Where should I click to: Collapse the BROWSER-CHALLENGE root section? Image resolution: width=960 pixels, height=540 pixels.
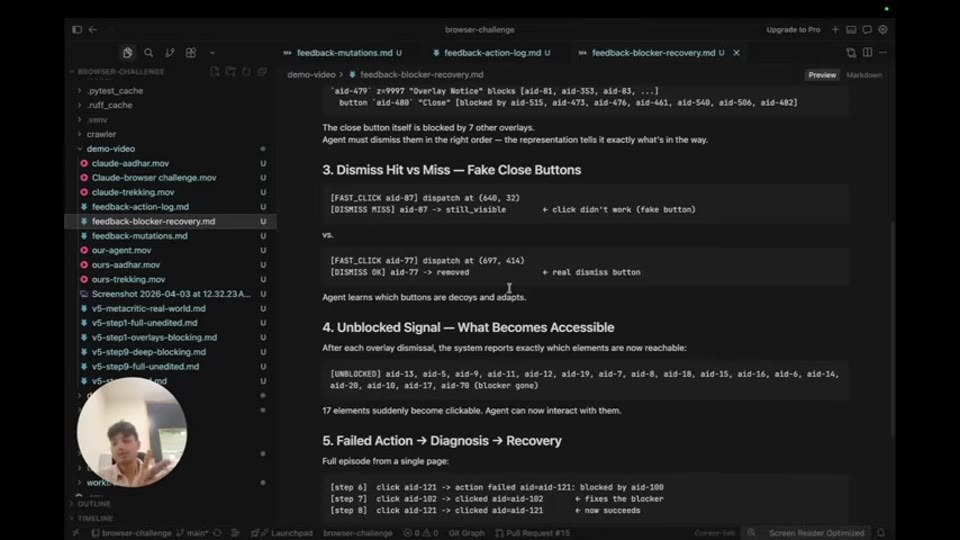pos(116,72)
